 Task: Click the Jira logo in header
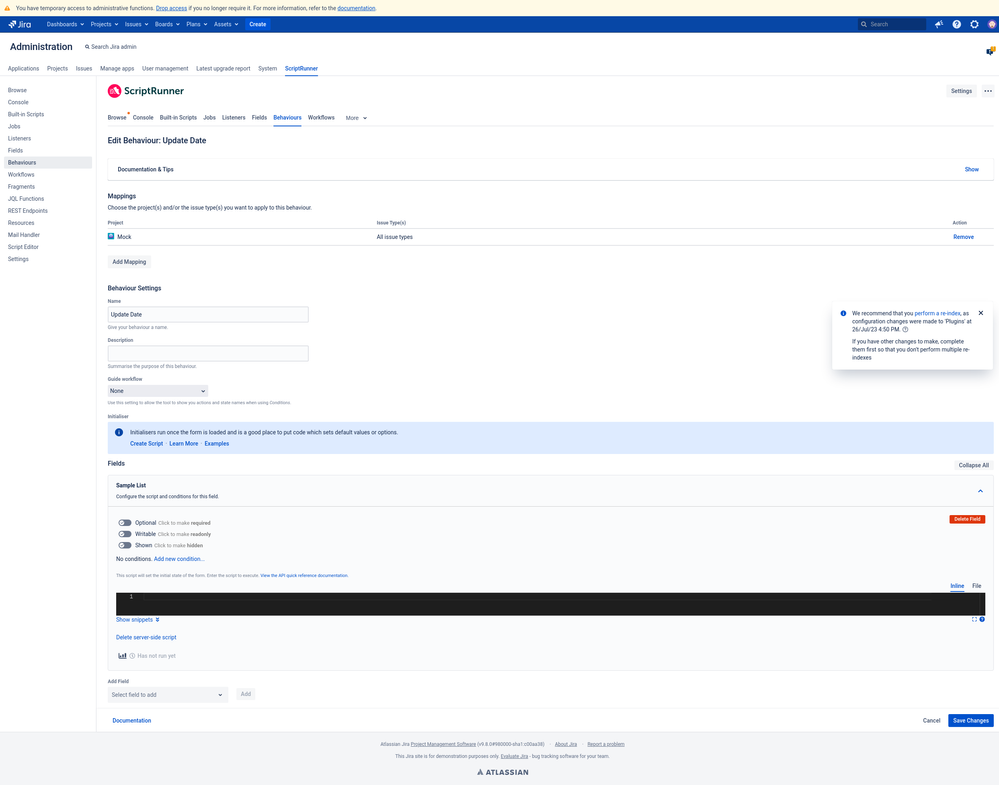[20, 24]
